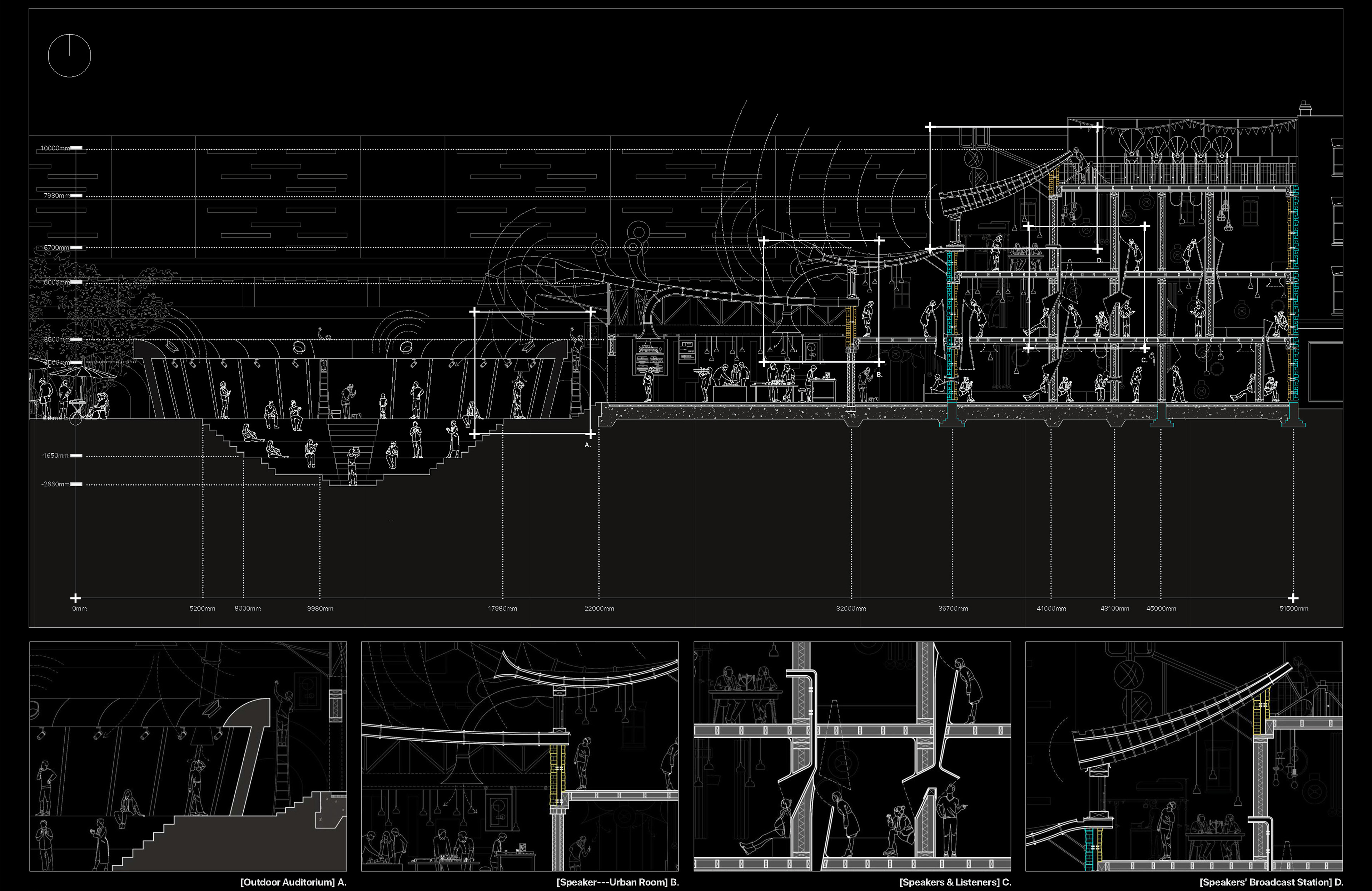This screenshot has height=891, width=1372.
Task: Open the Outdoor Auditorium detail thumbnail
Action: 188,756
